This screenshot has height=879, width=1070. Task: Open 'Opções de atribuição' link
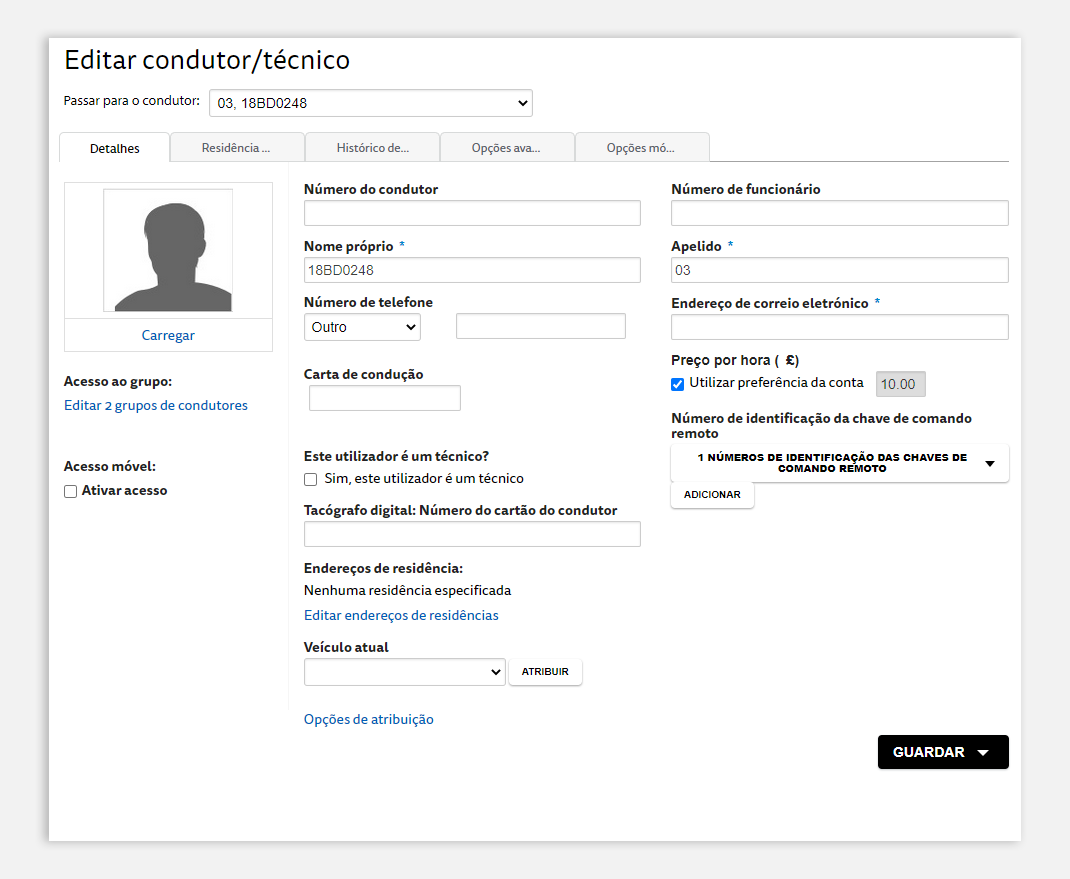coord(368,719)
